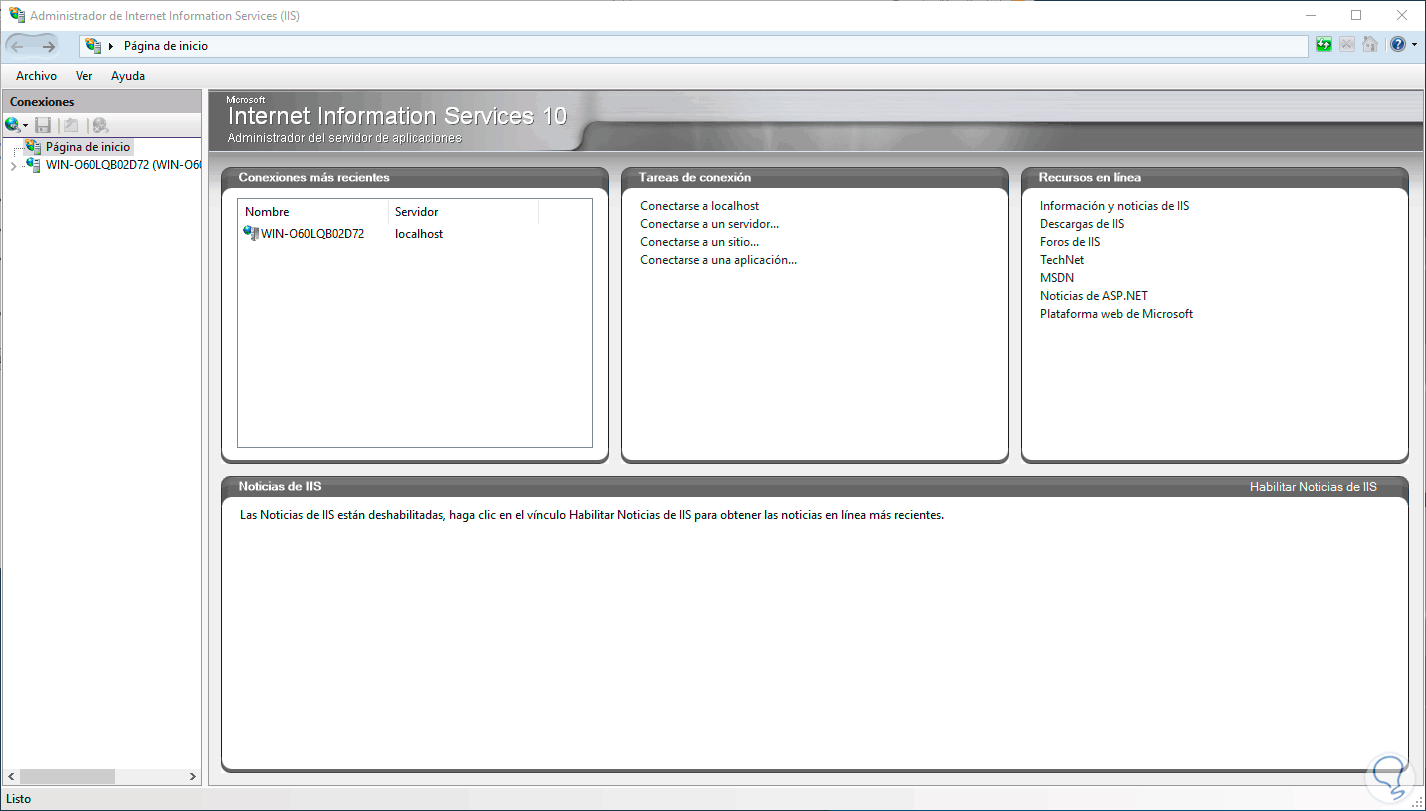Close the IIS Manager window
1426x811 pixels.
tap(1402, 16)
